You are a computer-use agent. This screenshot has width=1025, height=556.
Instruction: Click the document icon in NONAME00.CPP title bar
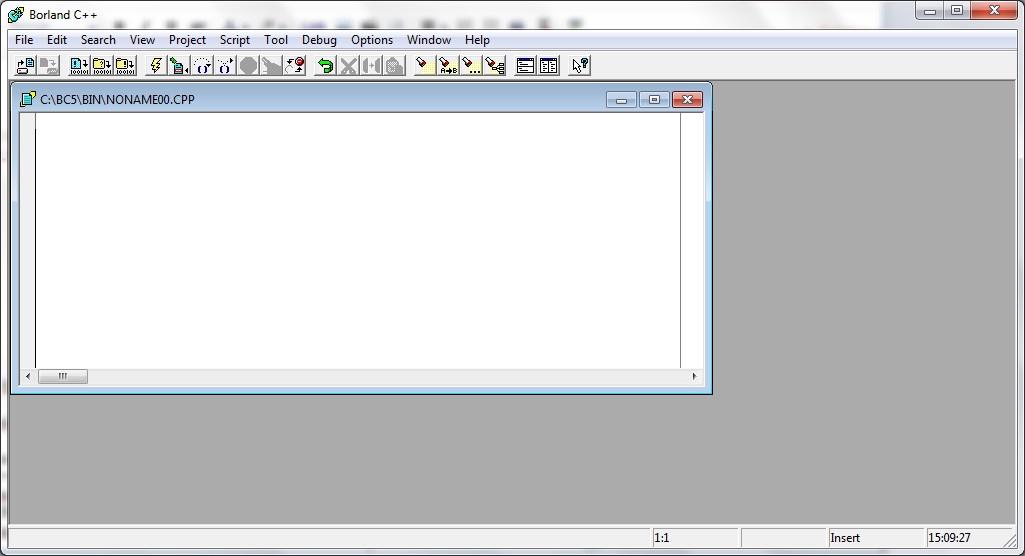point(28,99)
